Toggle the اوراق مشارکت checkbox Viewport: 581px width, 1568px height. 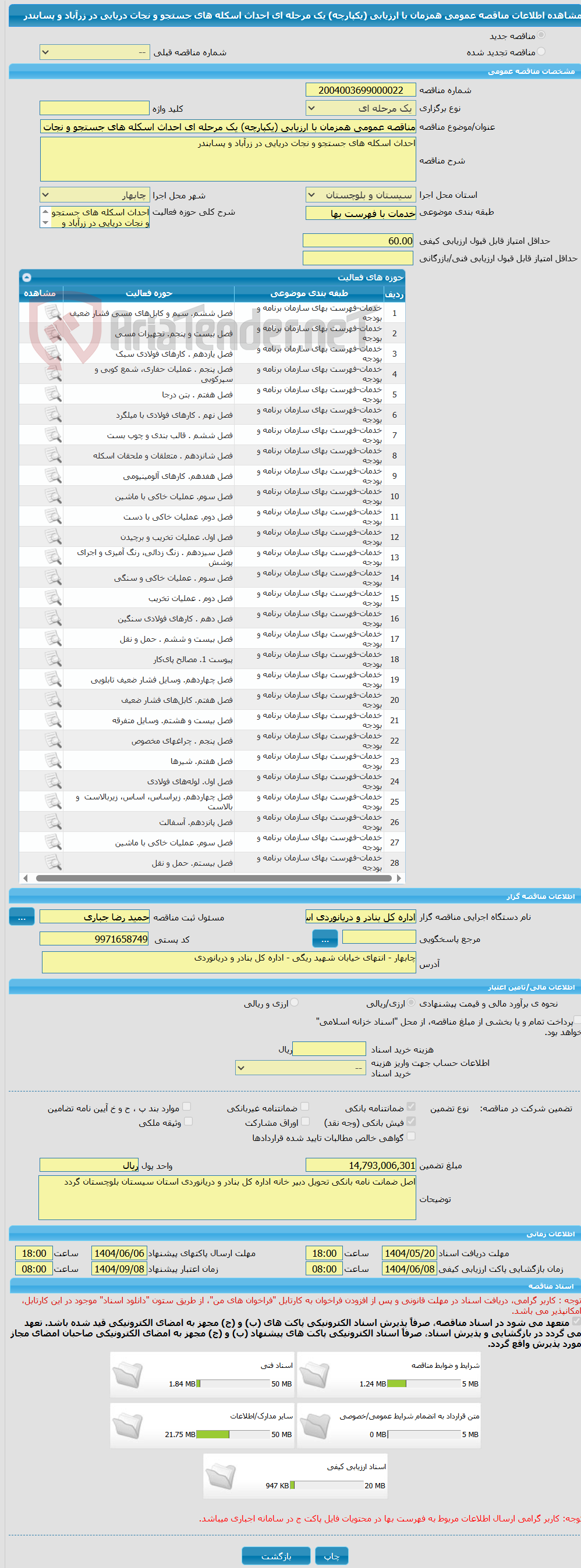pyautogui.click(x=305, y=1121)
